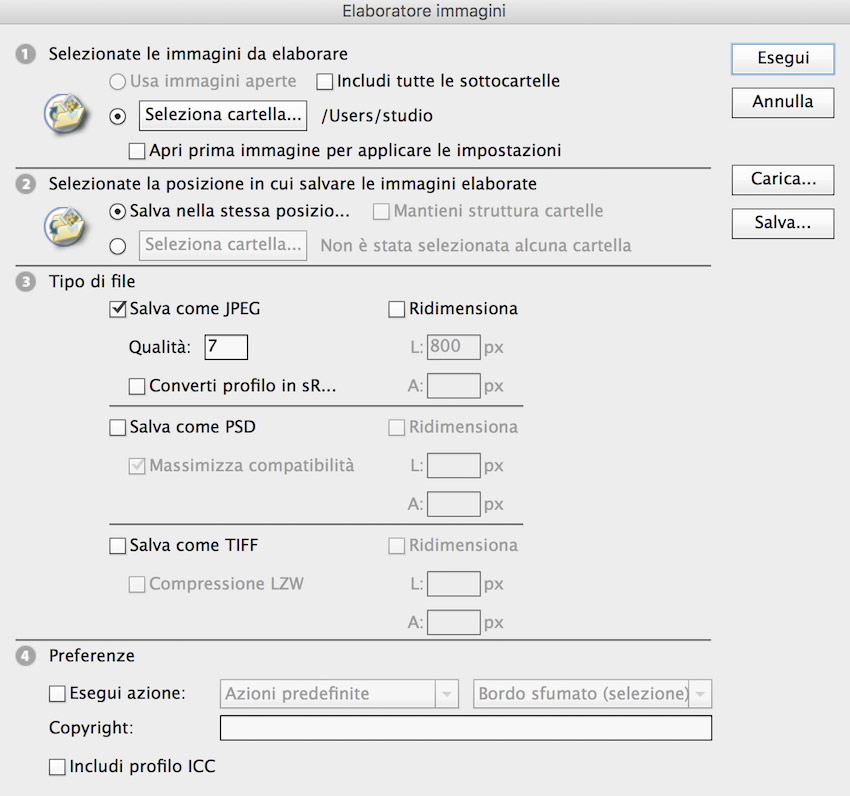
Task: Disable Salva come JPEG
Action: (117, 309)
